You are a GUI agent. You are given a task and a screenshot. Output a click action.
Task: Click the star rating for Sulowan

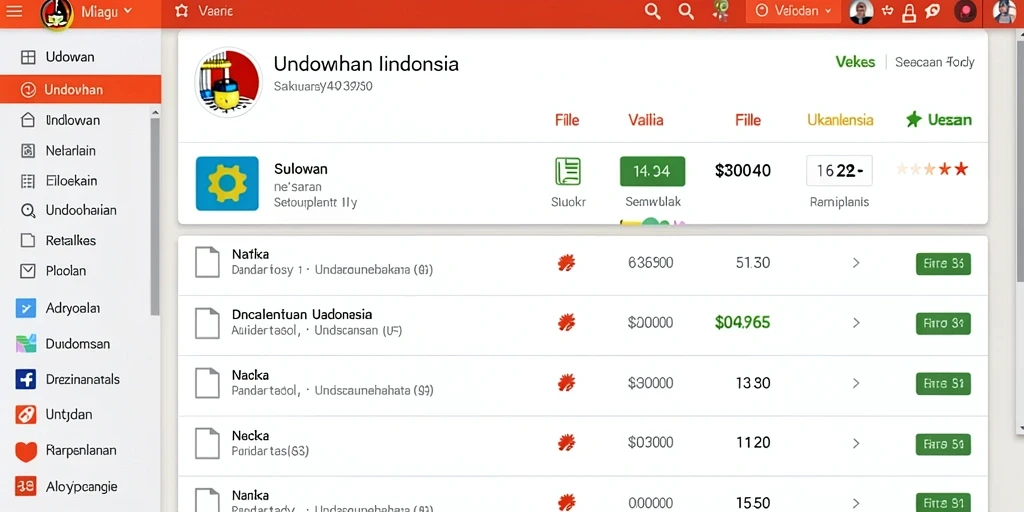(932, 170)
